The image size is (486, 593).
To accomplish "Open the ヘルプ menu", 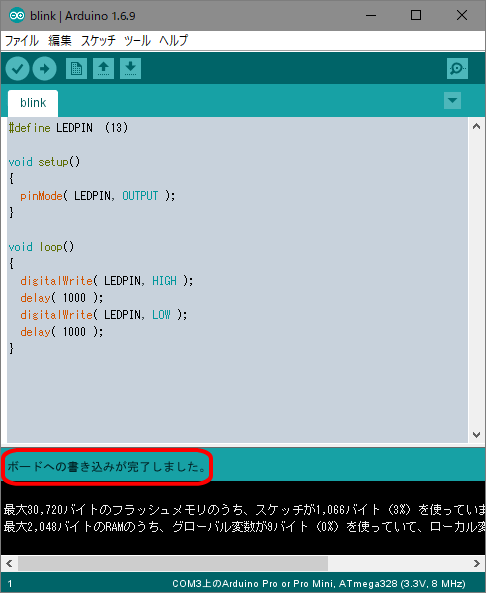I will [x=173, y=40].
